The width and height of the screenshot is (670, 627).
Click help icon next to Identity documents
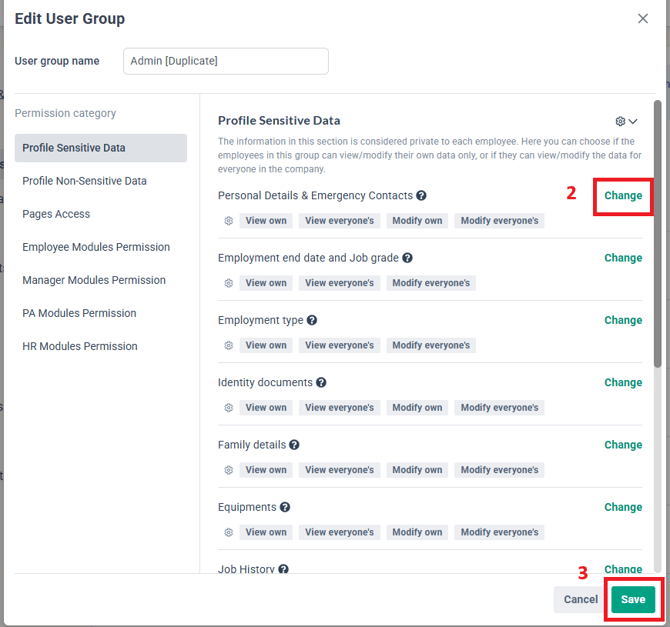[321, 383]
